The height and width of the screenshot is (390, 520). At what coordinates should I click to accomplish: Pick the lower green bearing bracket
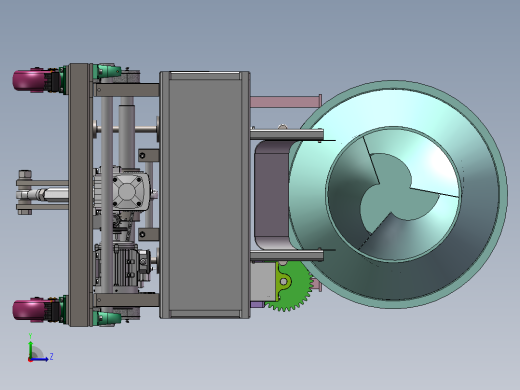[106, 317]
